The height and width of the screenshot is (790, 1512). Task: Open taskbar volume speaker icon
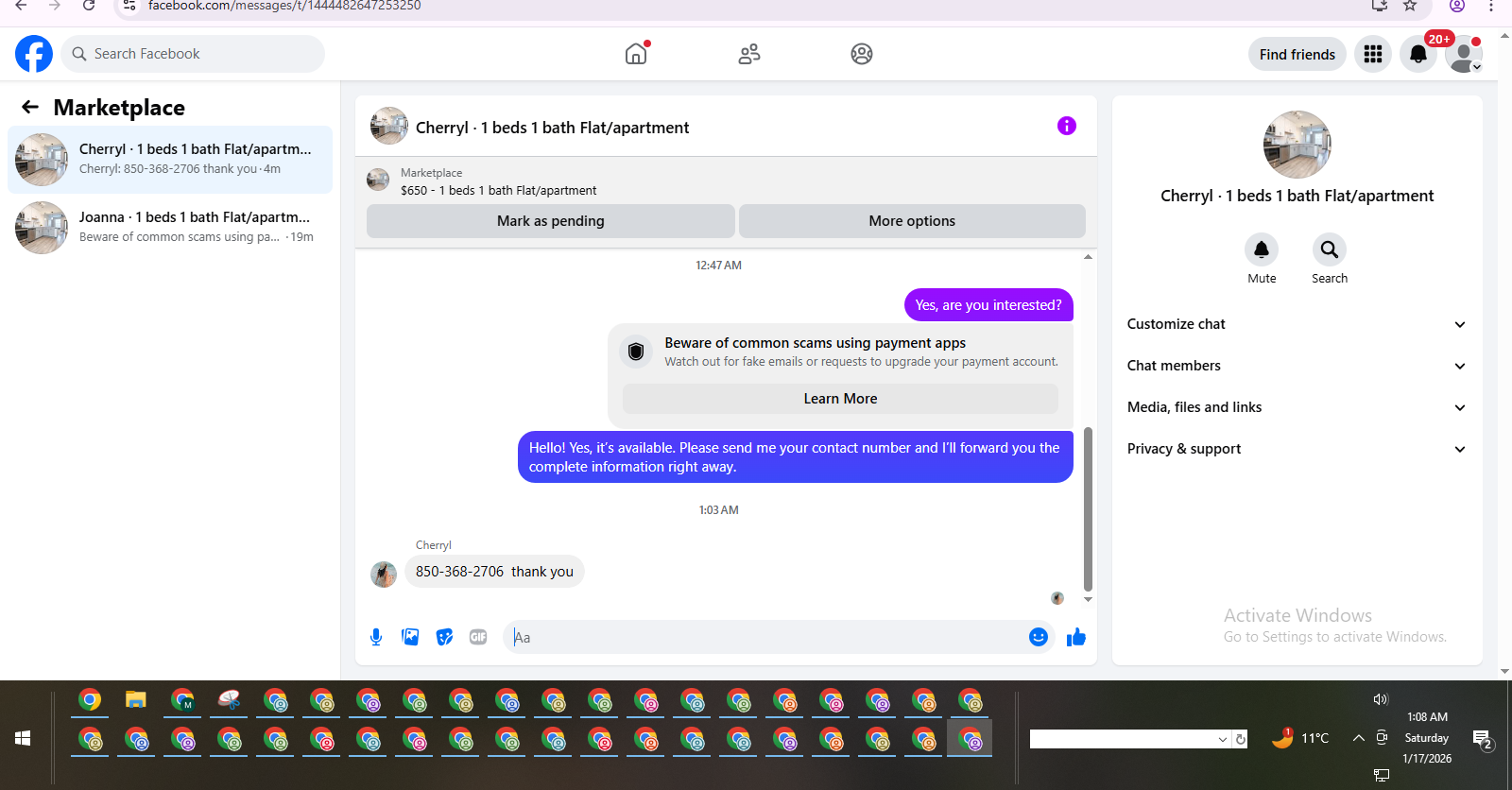click(1381, 699)
